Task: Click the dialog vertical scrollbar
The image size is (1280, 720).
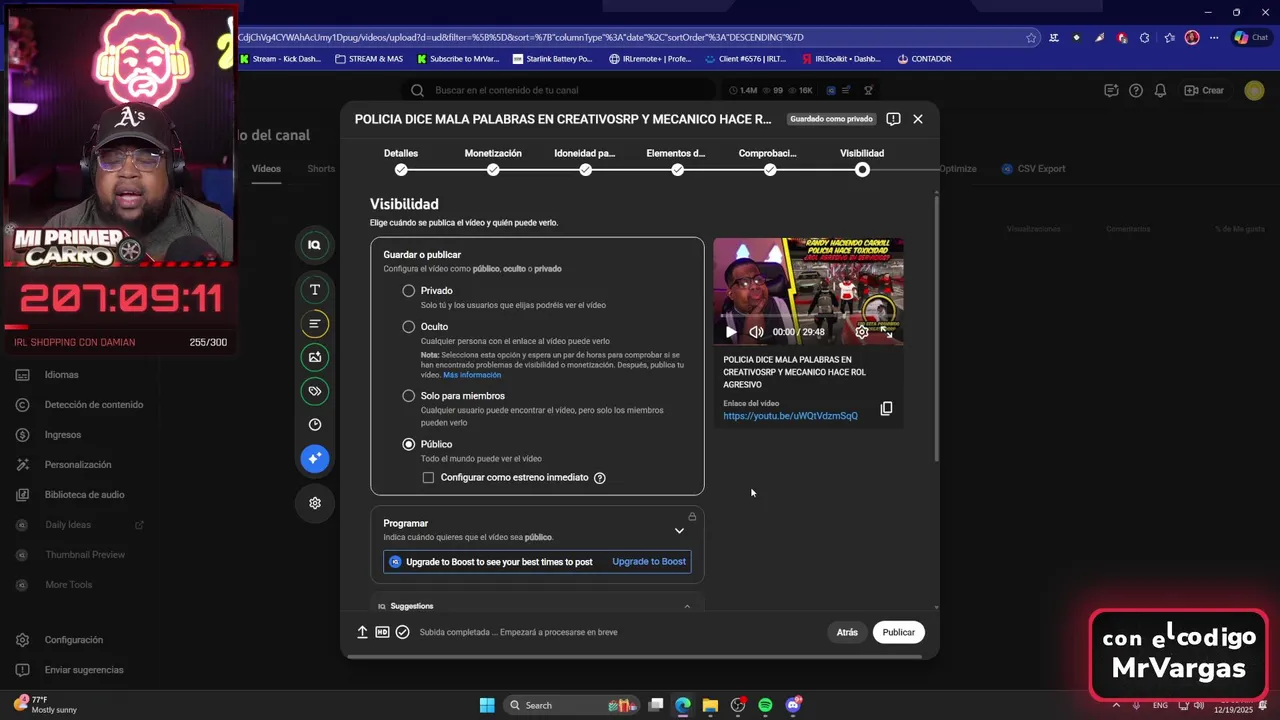Action: pos(937,328)
